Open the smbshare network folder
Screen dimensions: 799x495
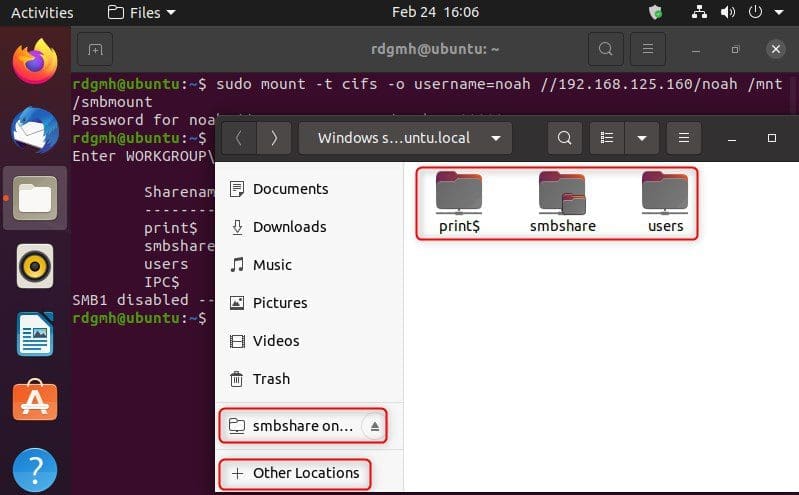click(562, 201)
